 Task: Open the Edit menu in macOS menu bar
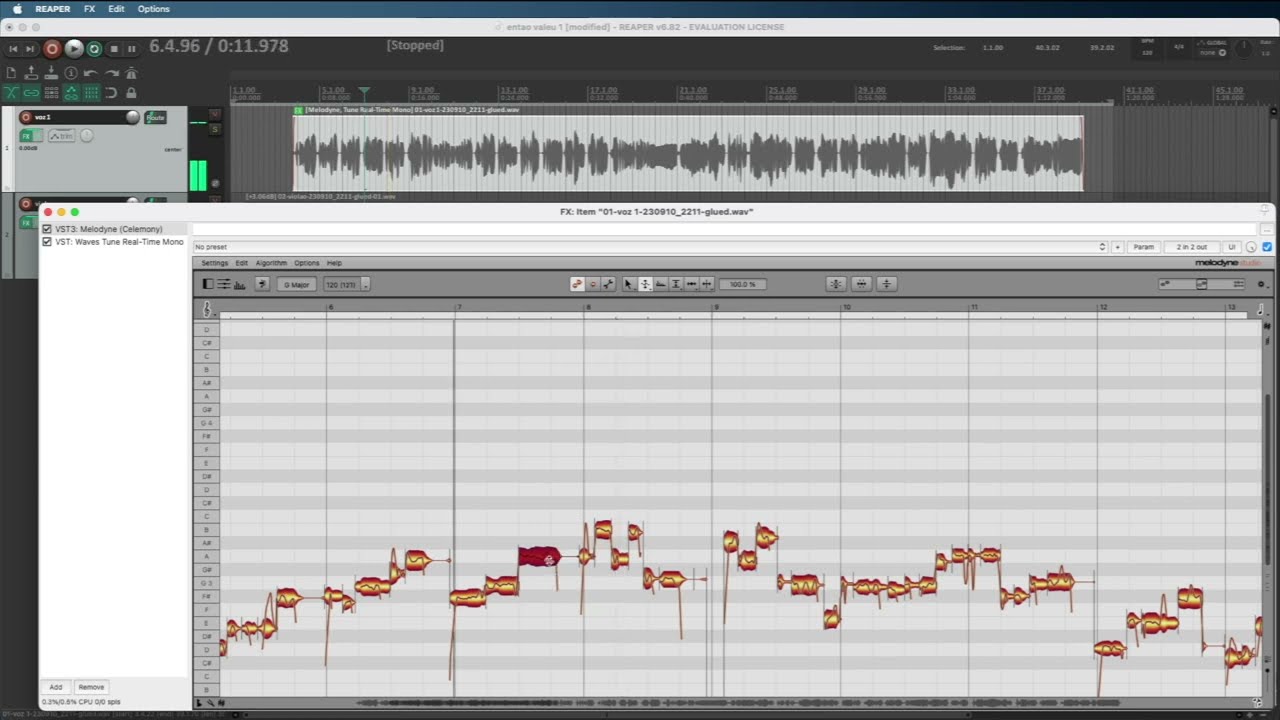coord(117,8)
